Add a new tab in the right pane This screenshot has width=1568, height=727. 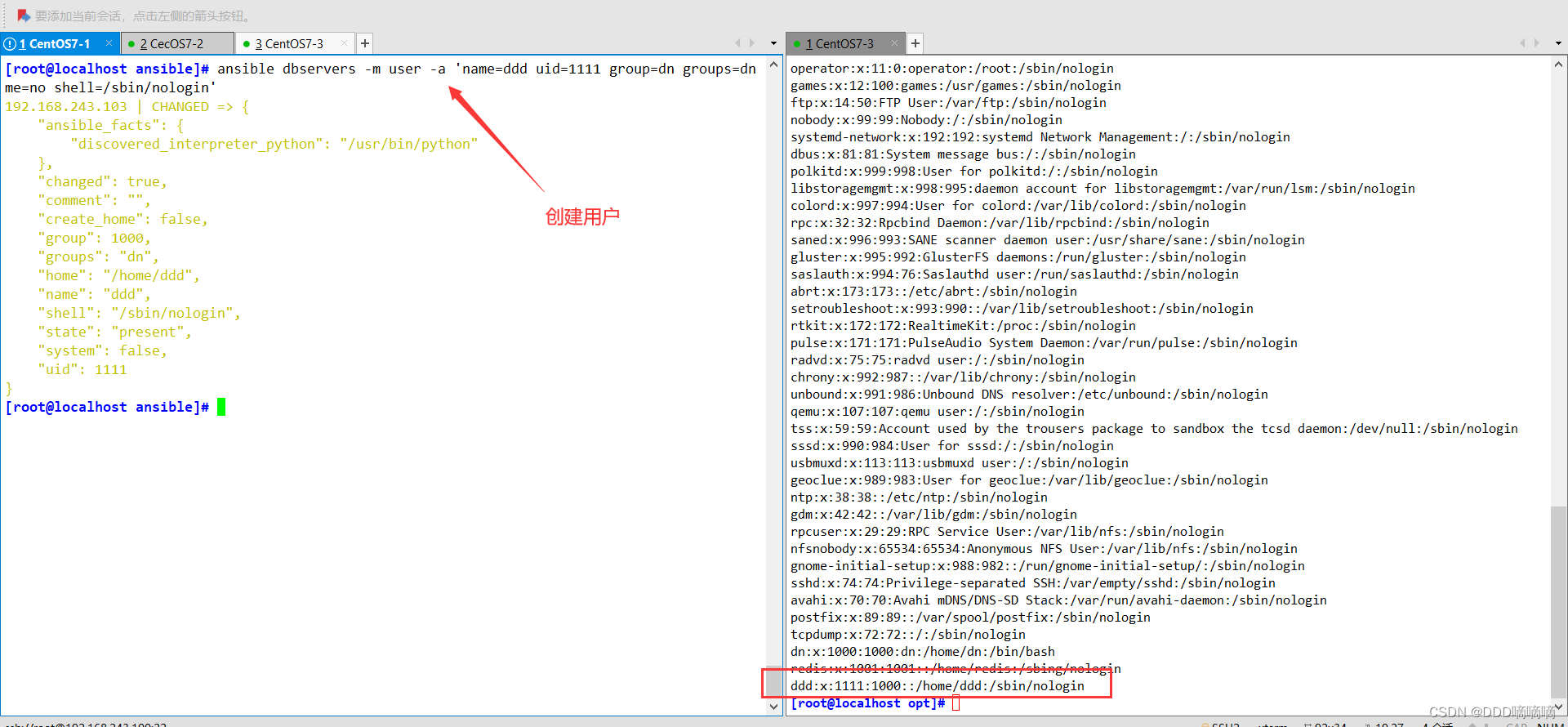pyautogui.click(x=915, y=43)
